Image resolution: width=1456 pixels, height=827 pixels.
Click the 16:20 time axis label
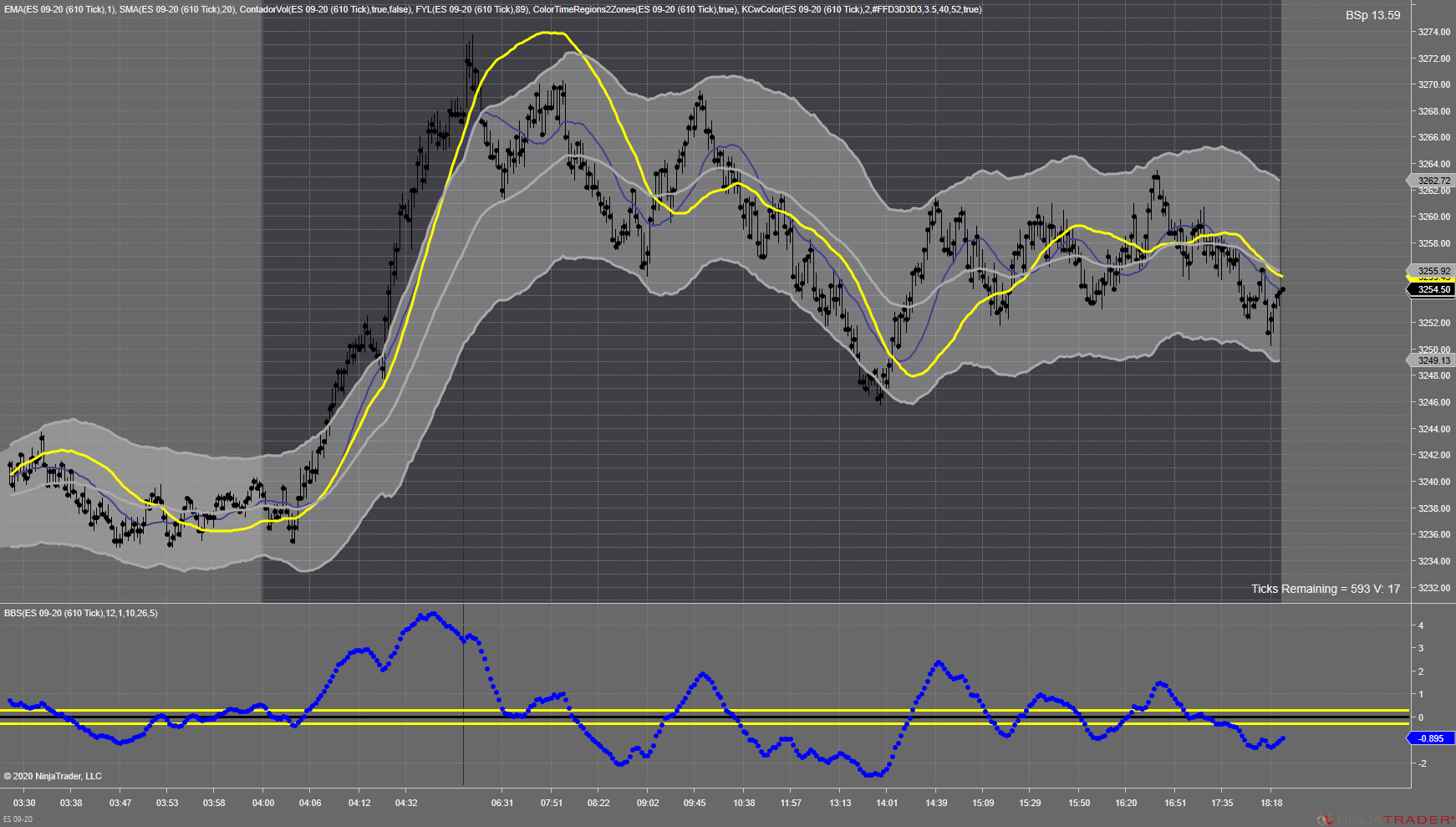1126,804
